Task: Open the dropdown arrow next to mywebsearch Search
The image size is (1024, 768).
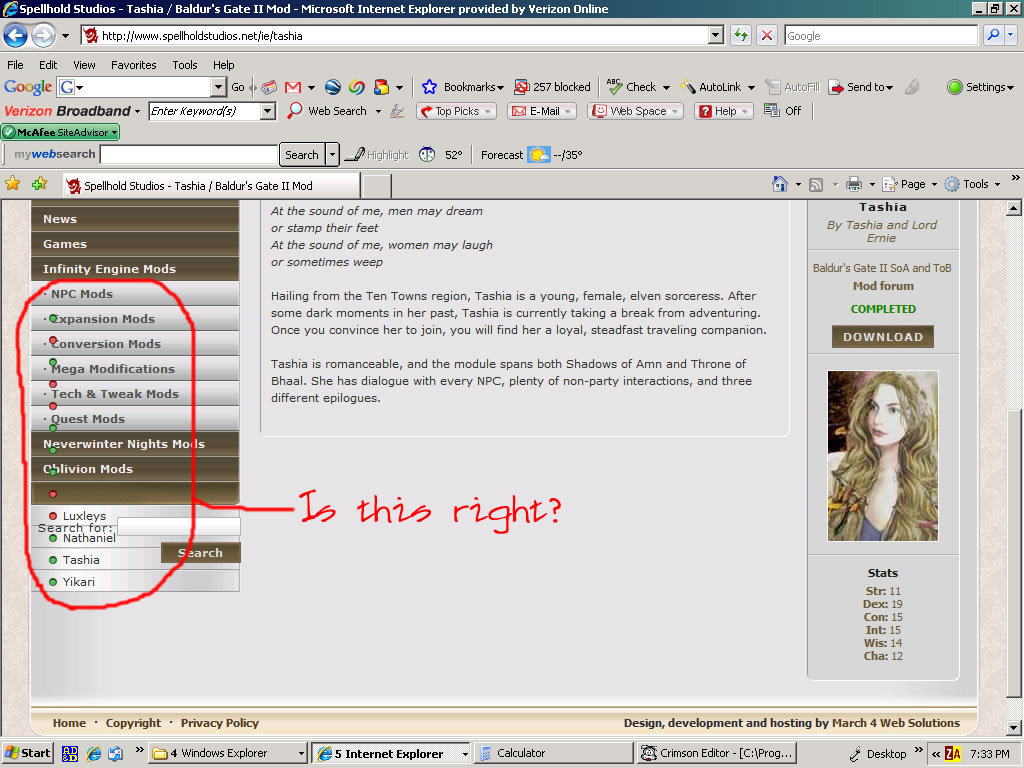Action: pyautogui.click(x=332, y=155)
